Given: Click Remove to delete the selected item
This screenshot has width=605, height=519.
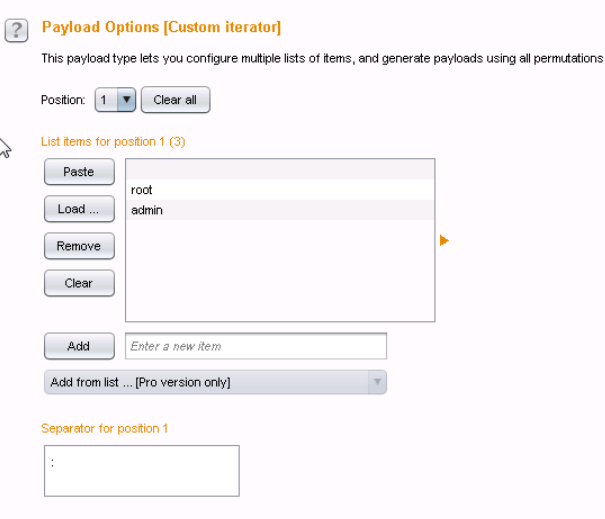Looking at the screenshot, I should (79, 246).
